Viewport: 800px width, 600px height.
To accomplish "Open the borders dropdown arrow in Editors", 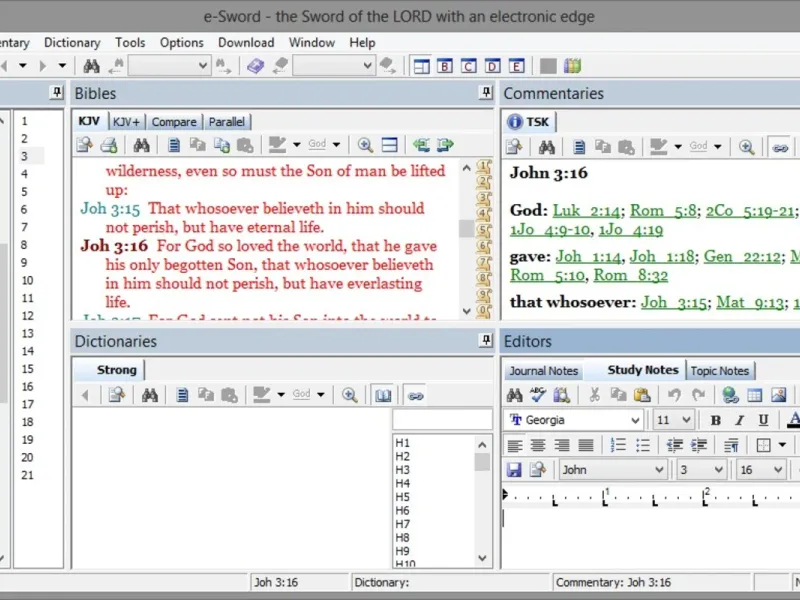I will (782, 445).
